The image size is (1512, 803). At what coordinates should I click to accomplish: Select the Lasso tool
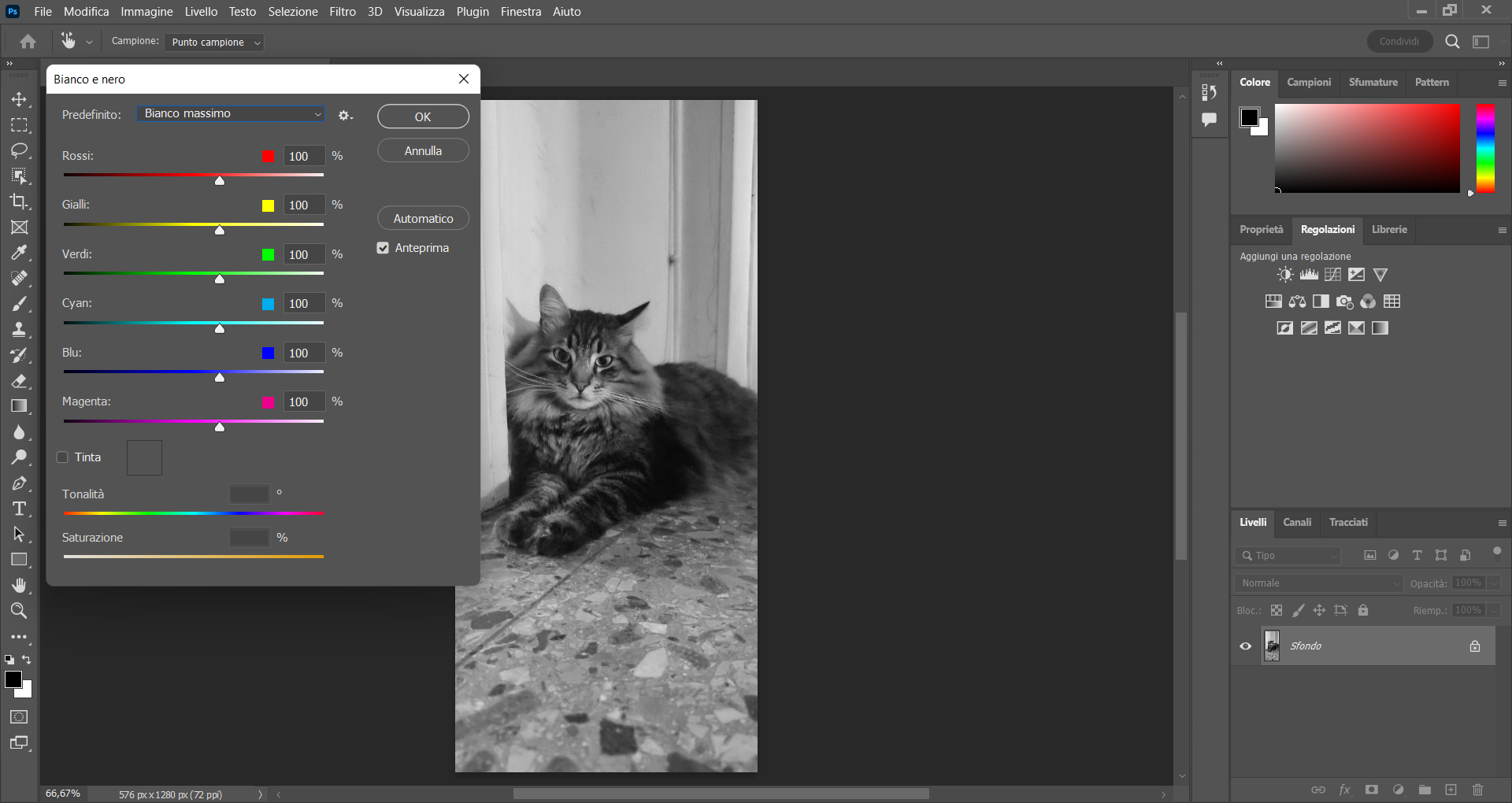coord(20,150)
